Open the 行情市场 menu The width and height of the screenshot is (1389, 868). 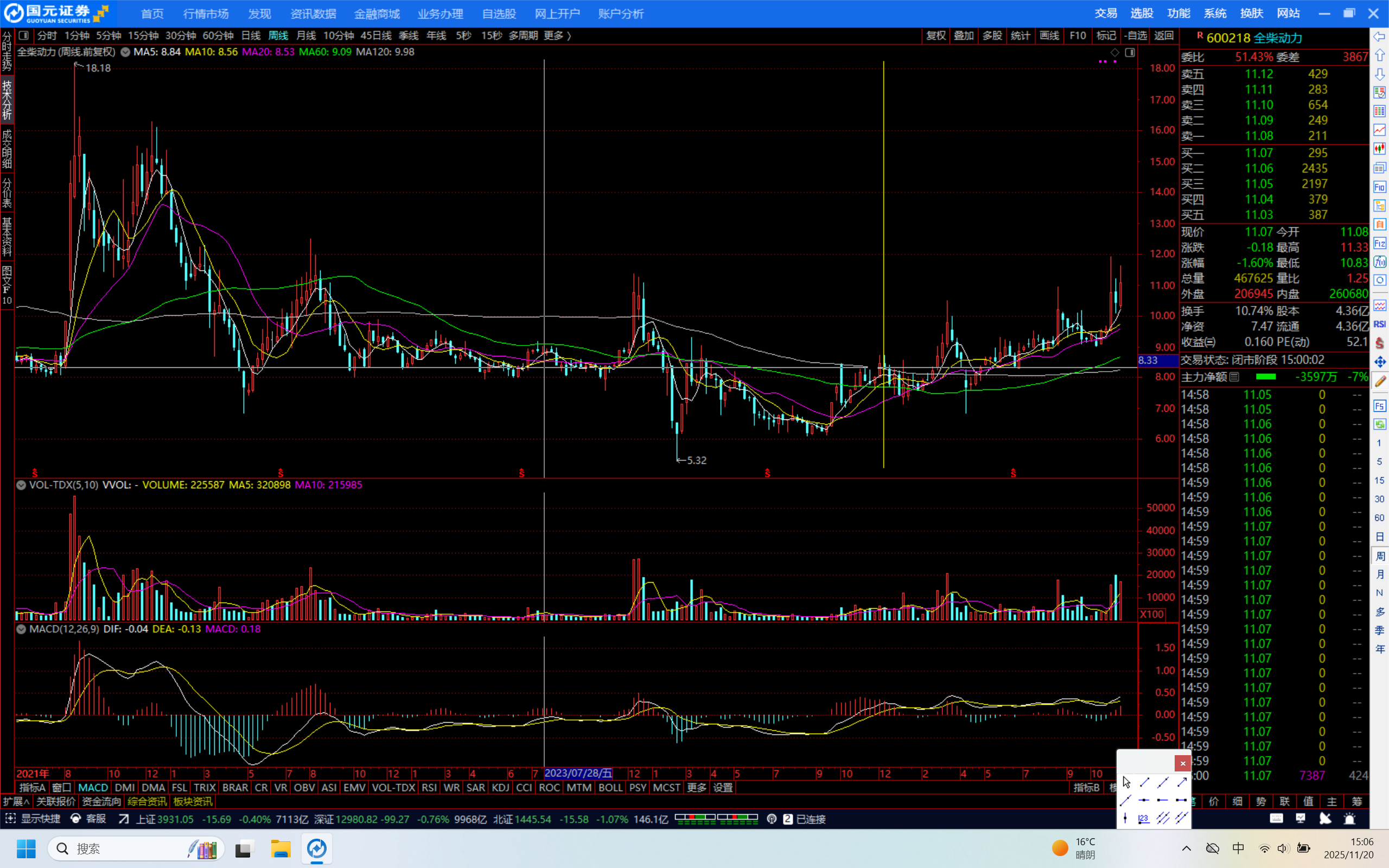(206, 14)
